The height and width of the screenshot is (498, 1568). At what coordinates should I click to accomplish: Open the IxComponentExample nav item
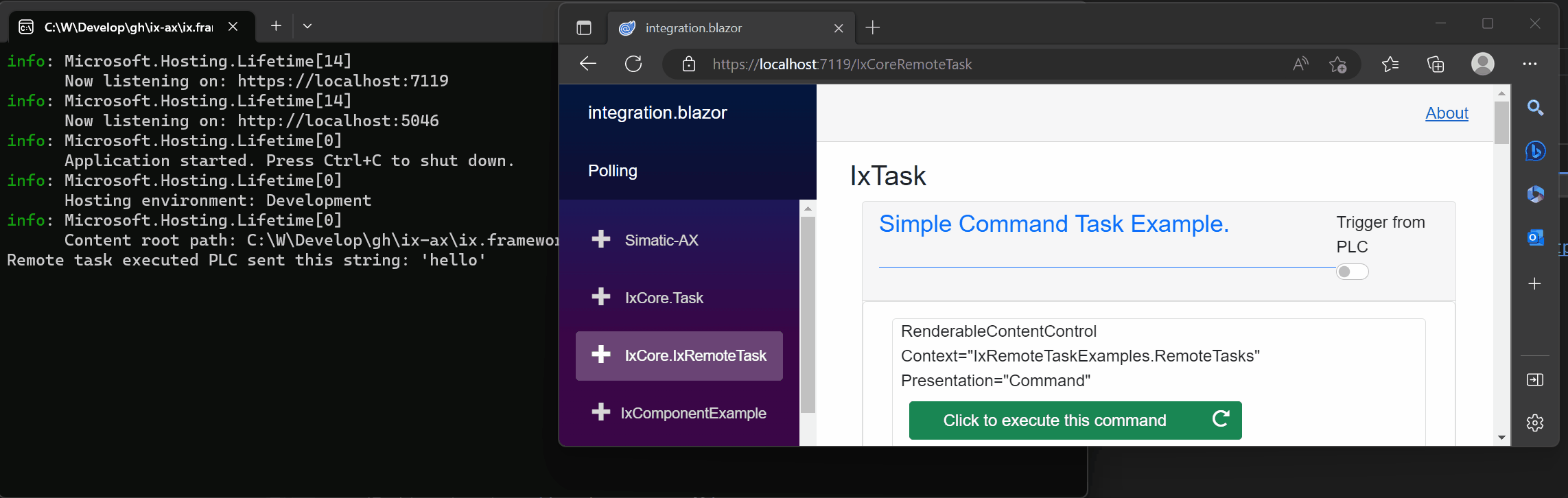click(679, 413)
